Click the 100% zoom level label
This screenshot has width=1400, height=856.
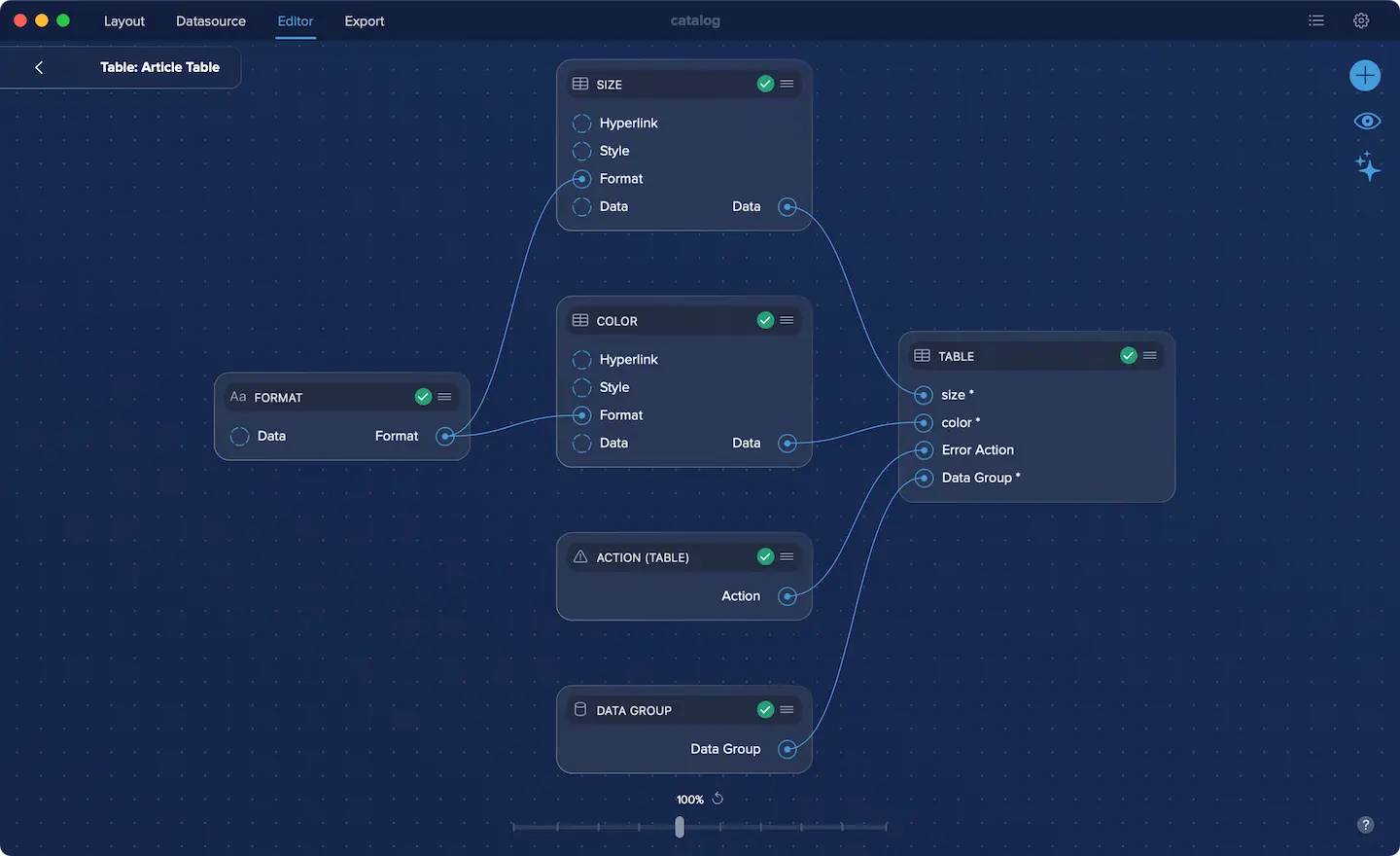coord(690,800)
